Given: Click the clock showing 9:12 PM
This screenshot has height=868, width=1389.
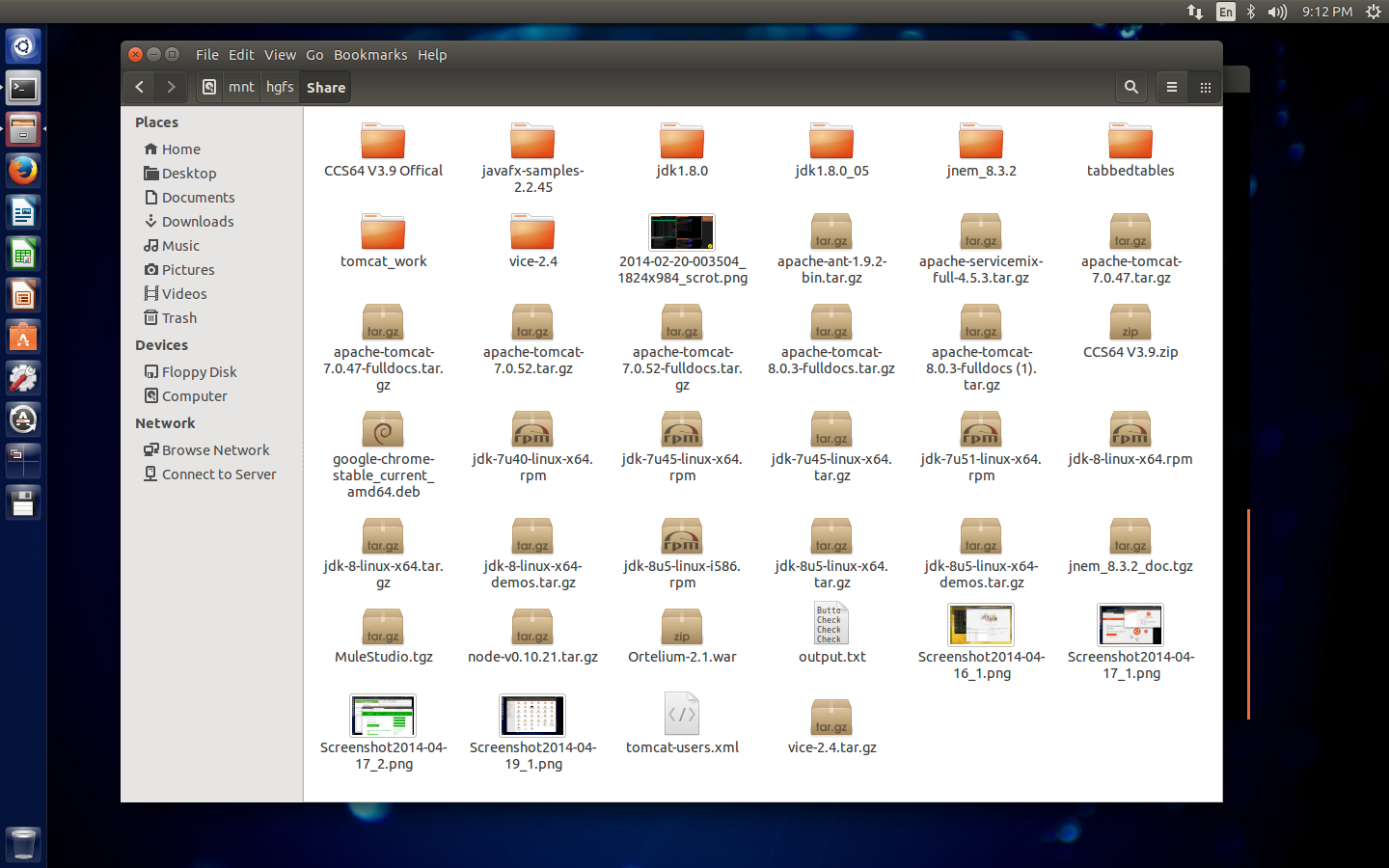Looking at the screenshot, I should click(1327, 12).
